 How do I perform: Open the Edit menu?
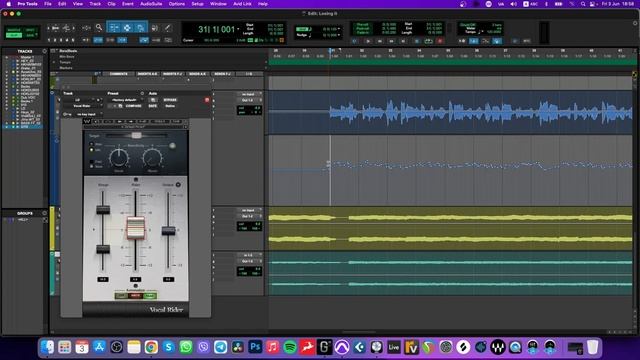click(62, 4)
